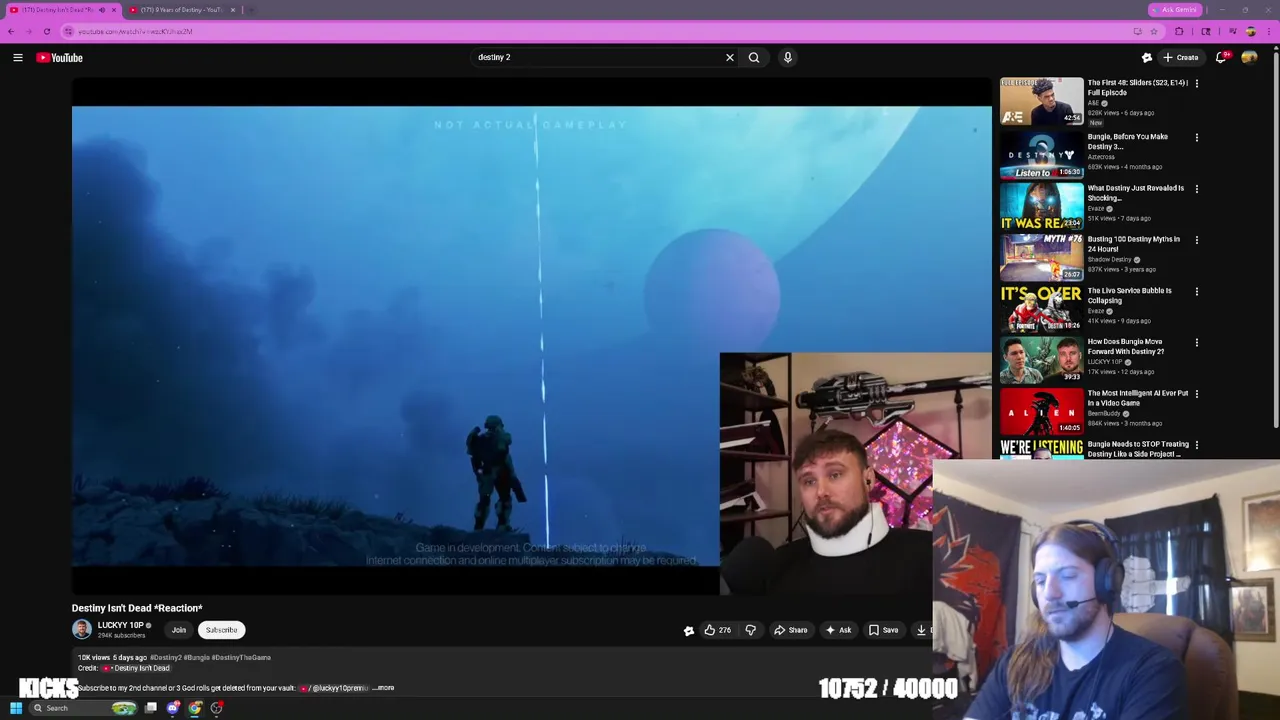Start voice search with the microphone
1280x720 pixels.
point(788,58)
